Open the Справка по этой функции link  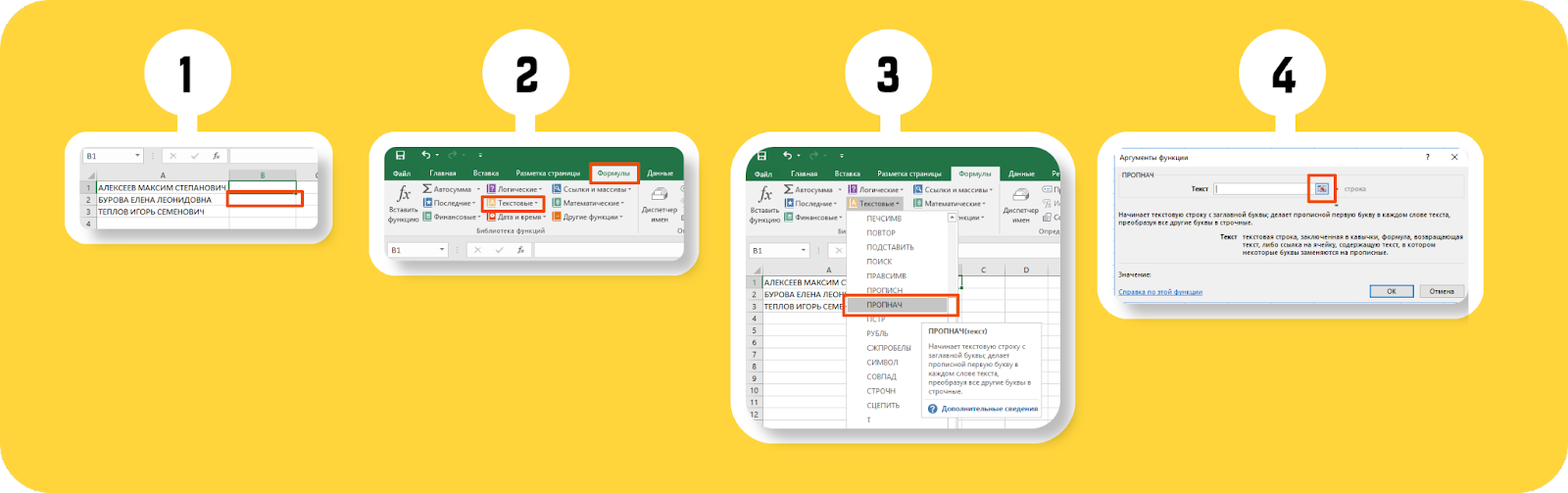coord(1160,291)
